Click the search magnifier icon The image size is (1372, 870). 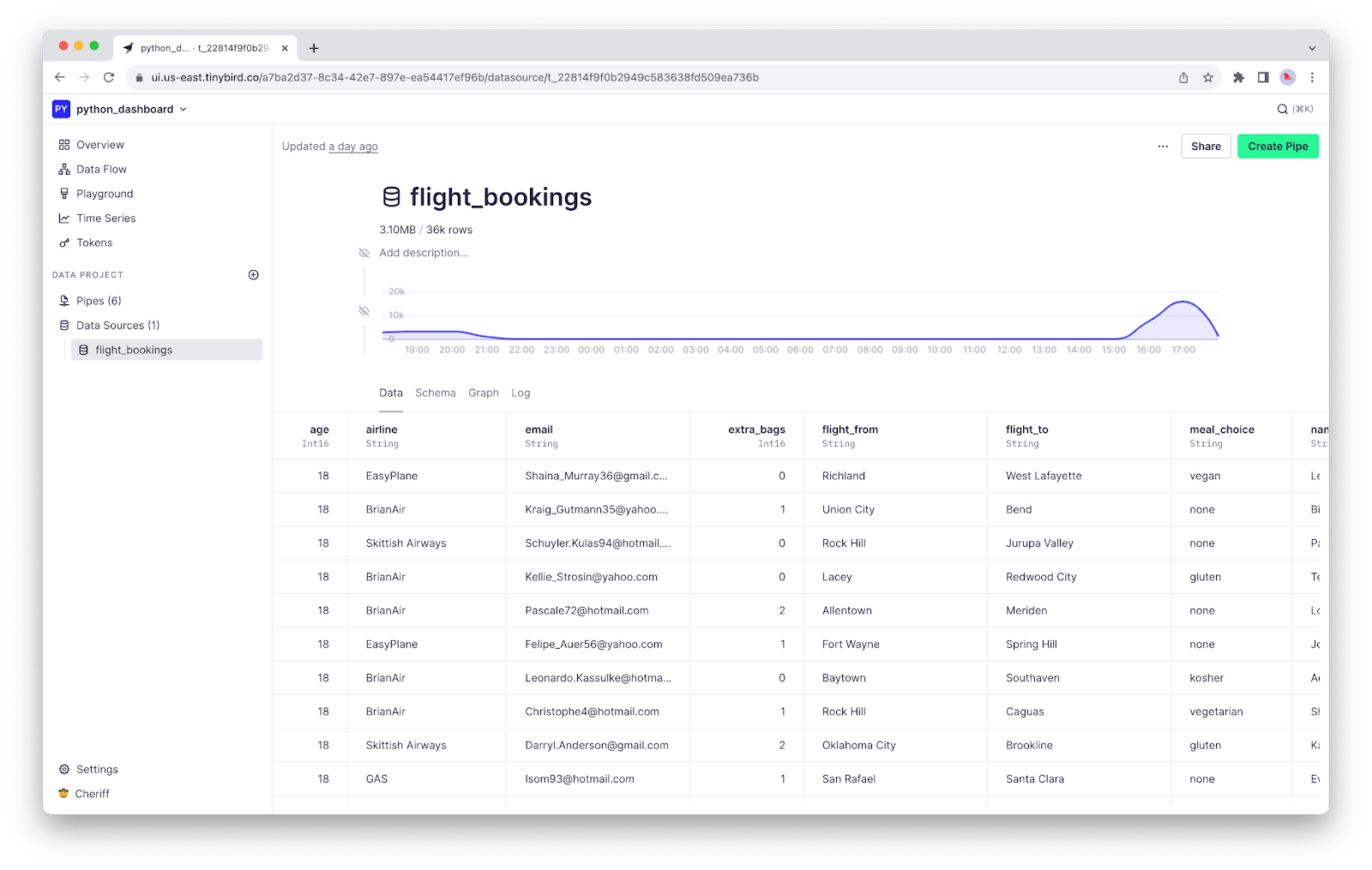pos(1282,110)
